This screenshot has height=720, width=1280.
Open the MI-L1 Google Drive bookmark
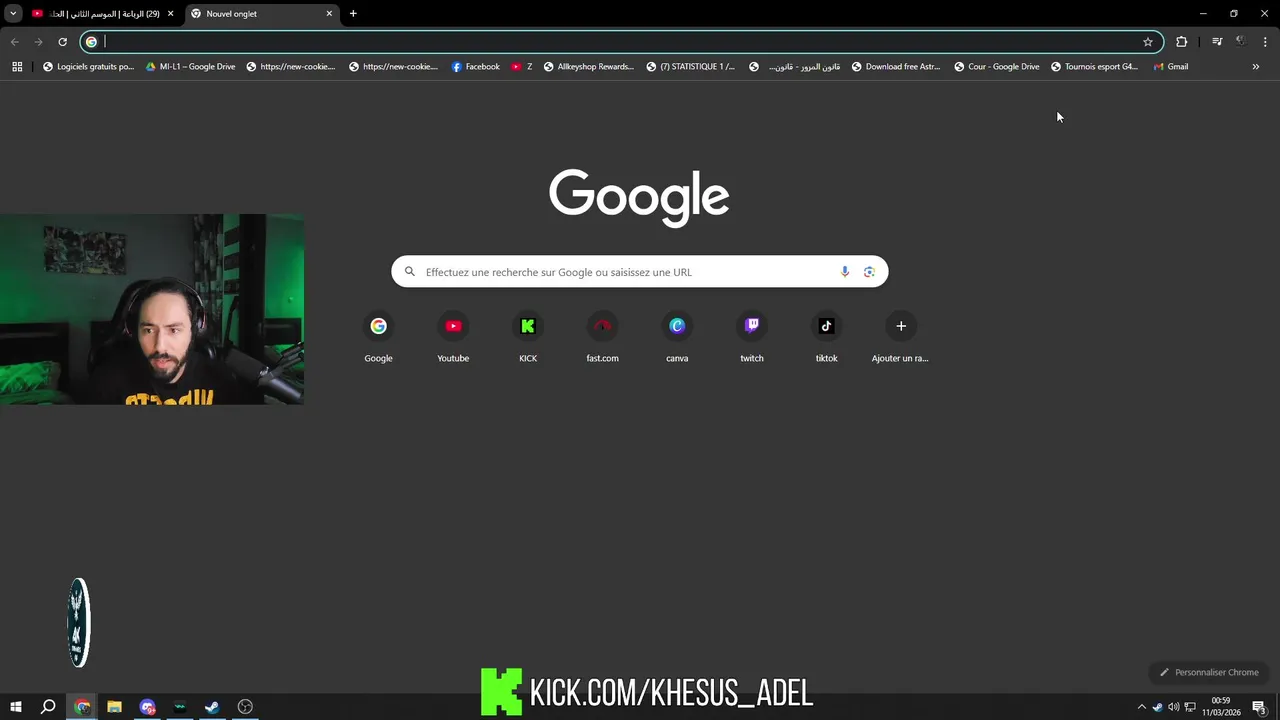coord(191,67)
